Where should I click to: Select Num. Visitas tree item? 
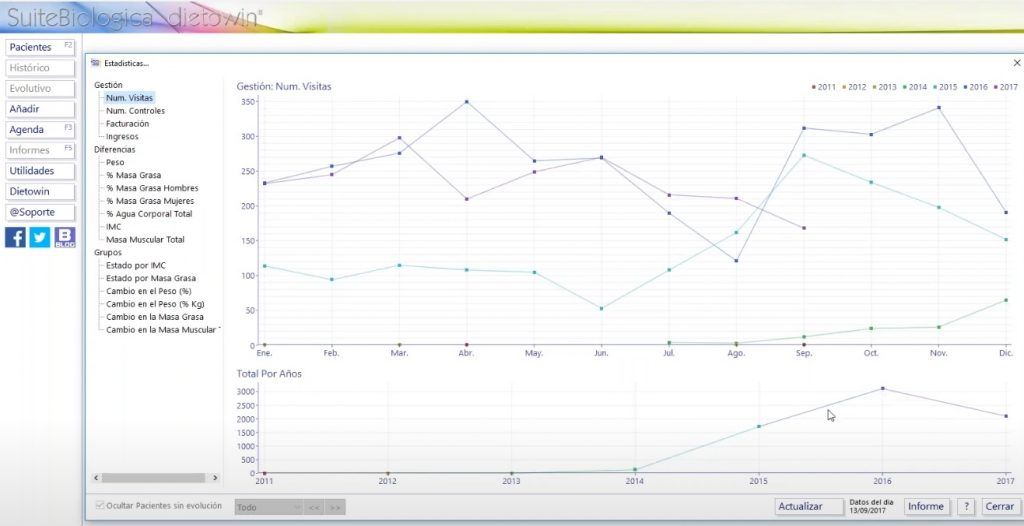pos(129,98)
